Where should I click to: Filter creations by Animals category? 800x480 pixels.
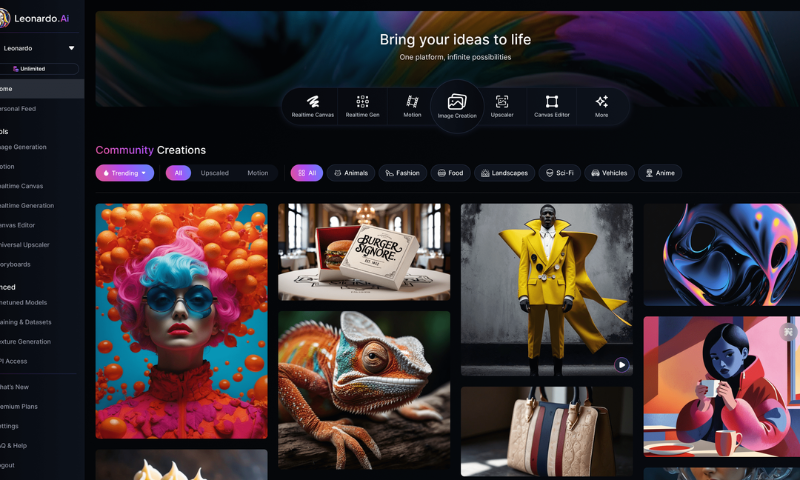[350, 173]
